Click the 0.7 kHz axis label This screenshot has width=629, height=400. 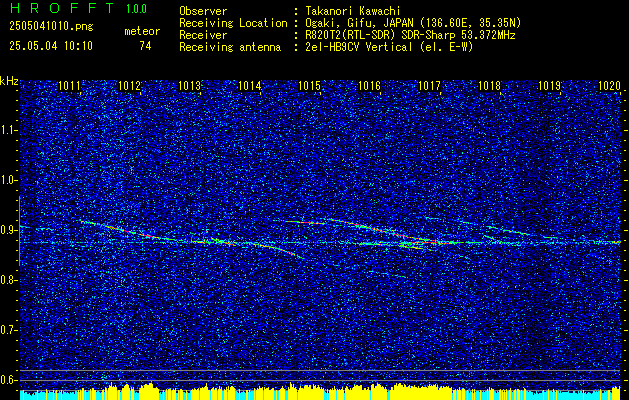(8, 330)
